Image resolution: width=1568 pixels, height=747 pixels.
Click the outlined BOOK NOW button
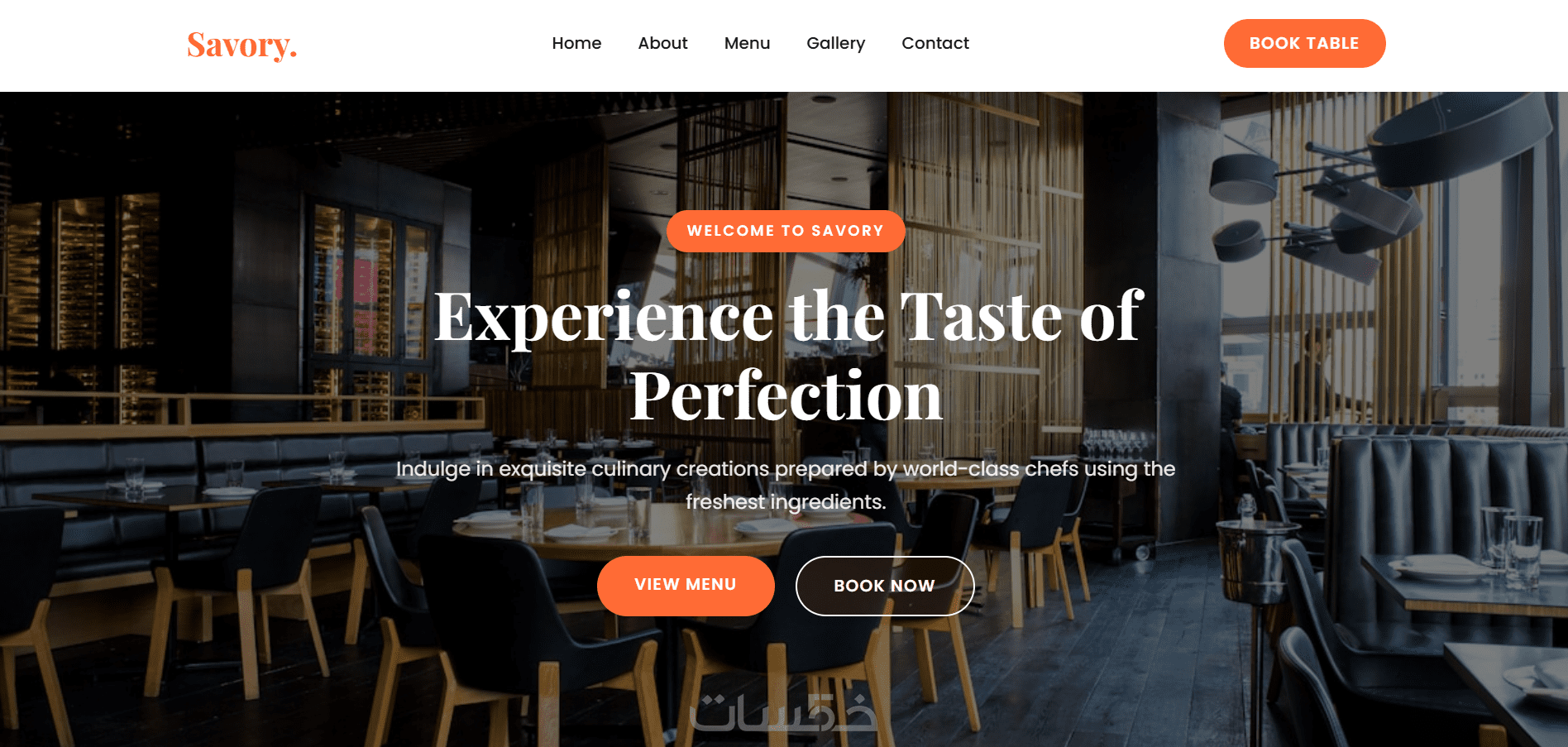(x=884, y=586)
